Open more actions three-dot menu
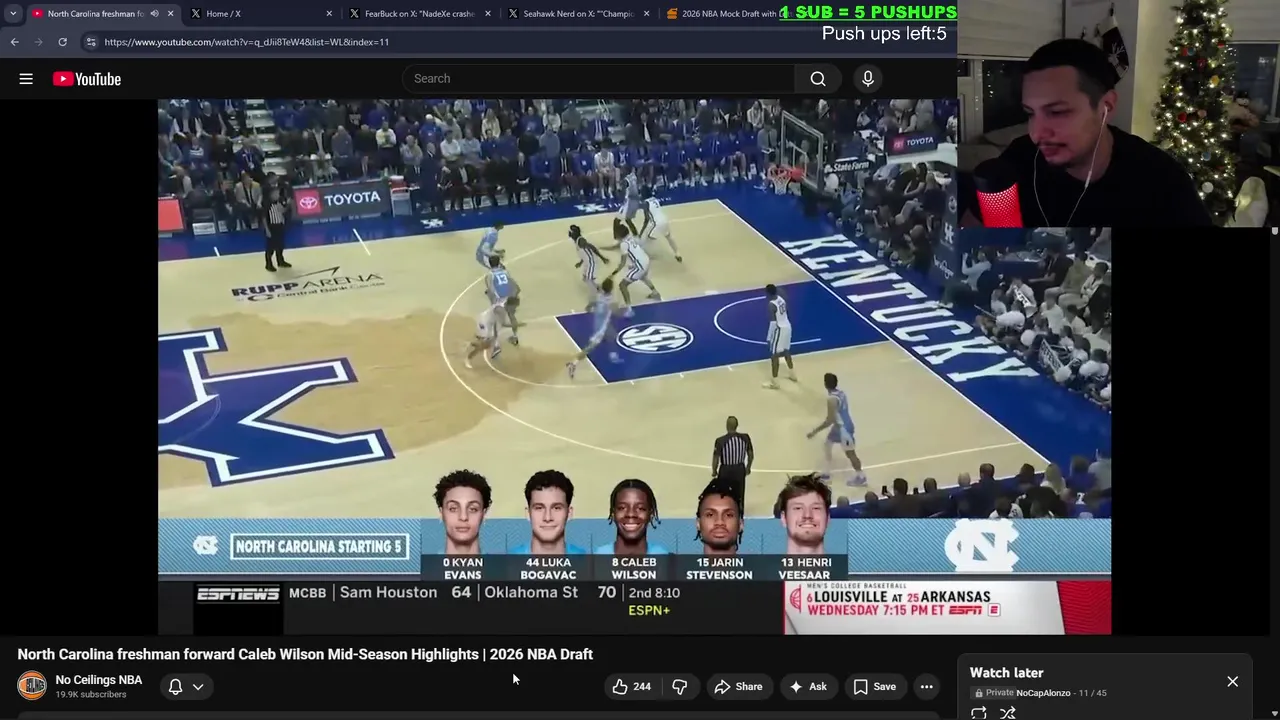 pyautogui.click(x=927, y=687)
